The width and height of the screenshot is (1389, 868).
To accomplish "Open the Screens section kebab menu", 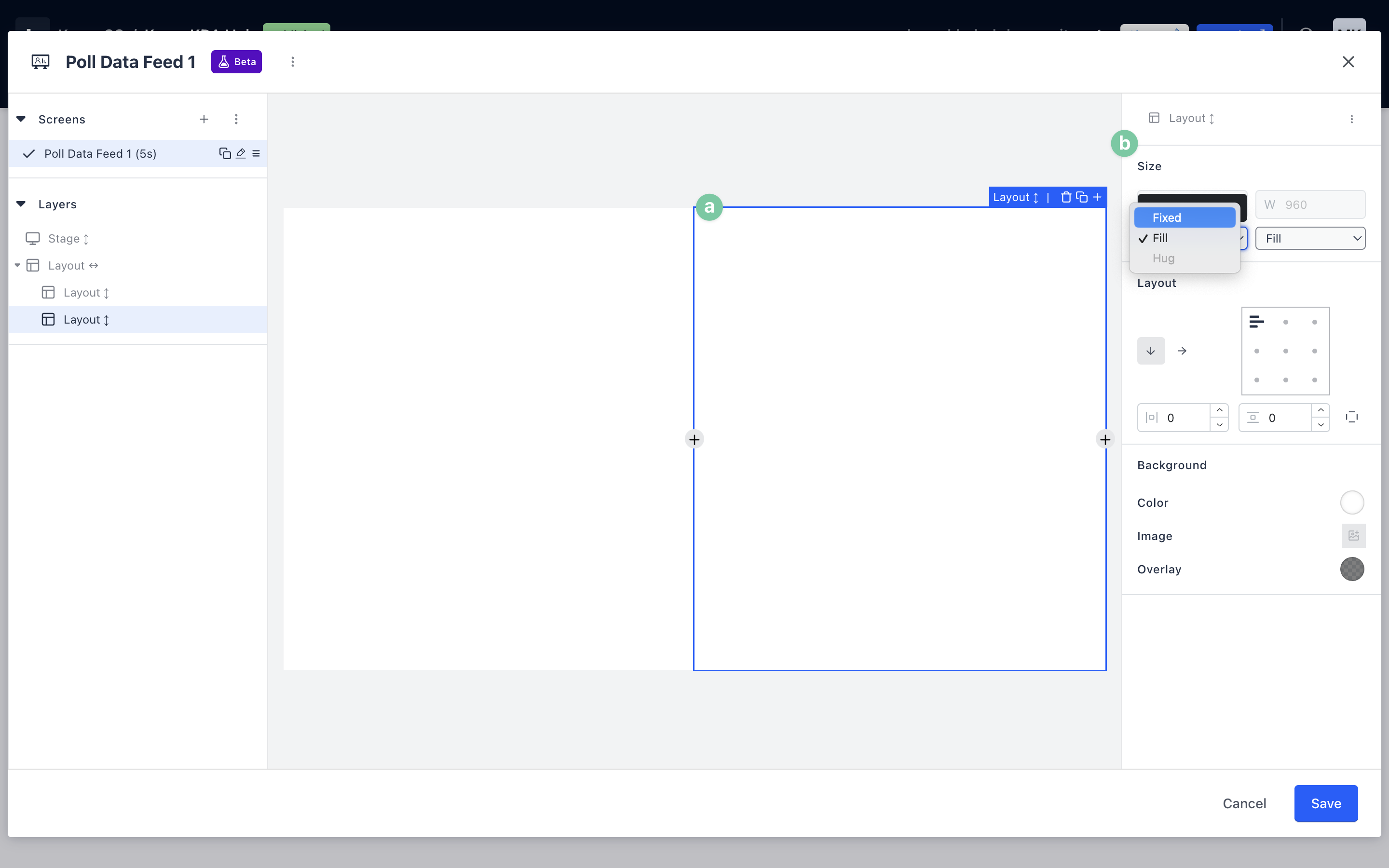I will [236, 119].
